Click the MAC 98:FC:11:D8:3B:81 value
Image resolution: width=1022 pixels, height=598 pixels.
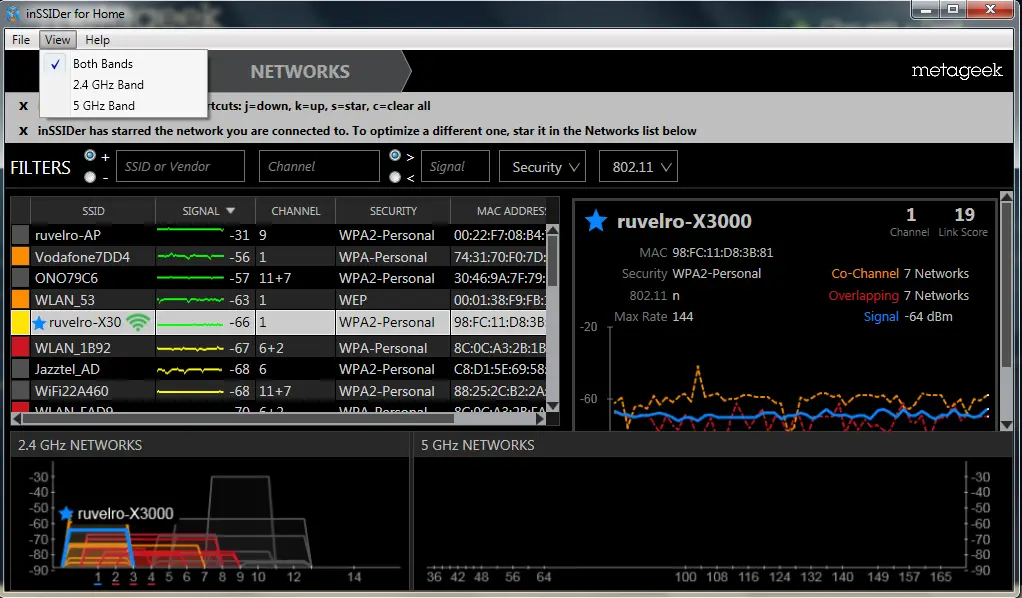(x=723, y=252)
